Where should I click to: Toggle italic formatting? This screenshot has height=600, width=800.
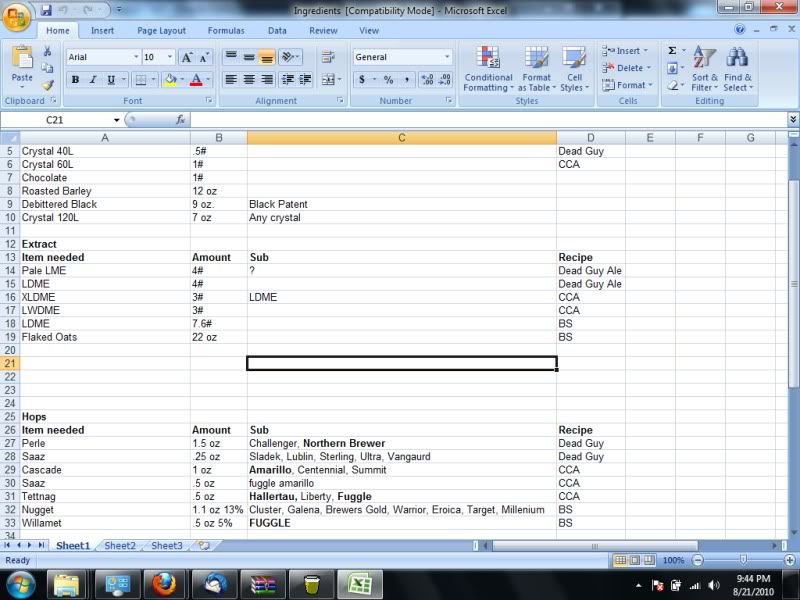[x=93, y=80]
